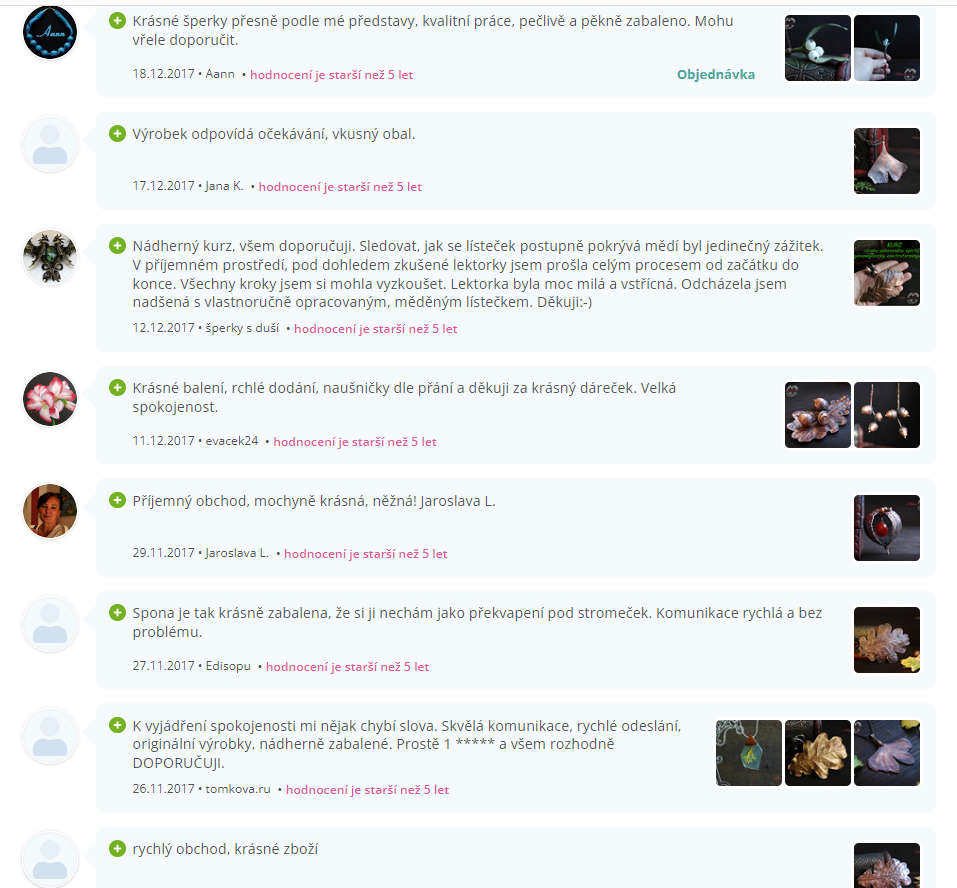View the acorn earrings thumbnail
The height and width of the screenshot is (888, 957).
tap(887, 415)
